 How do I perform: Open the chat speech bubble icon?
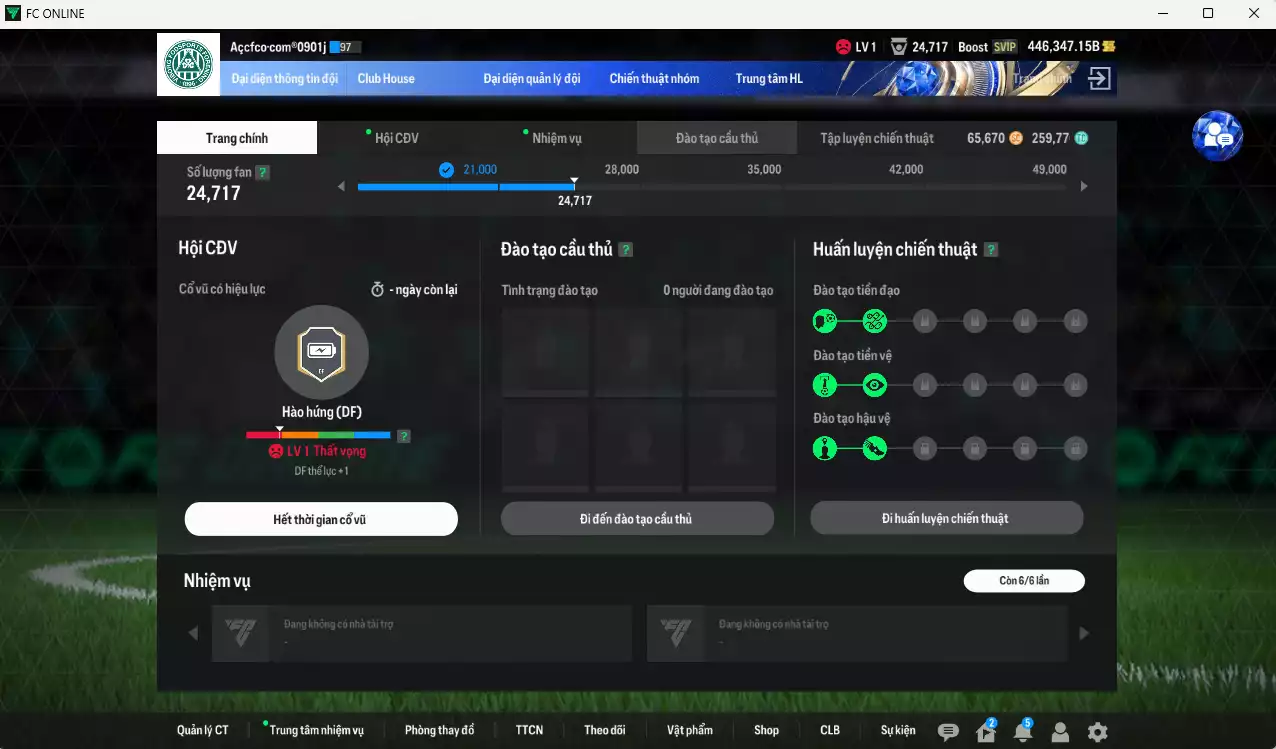[948, 732]
